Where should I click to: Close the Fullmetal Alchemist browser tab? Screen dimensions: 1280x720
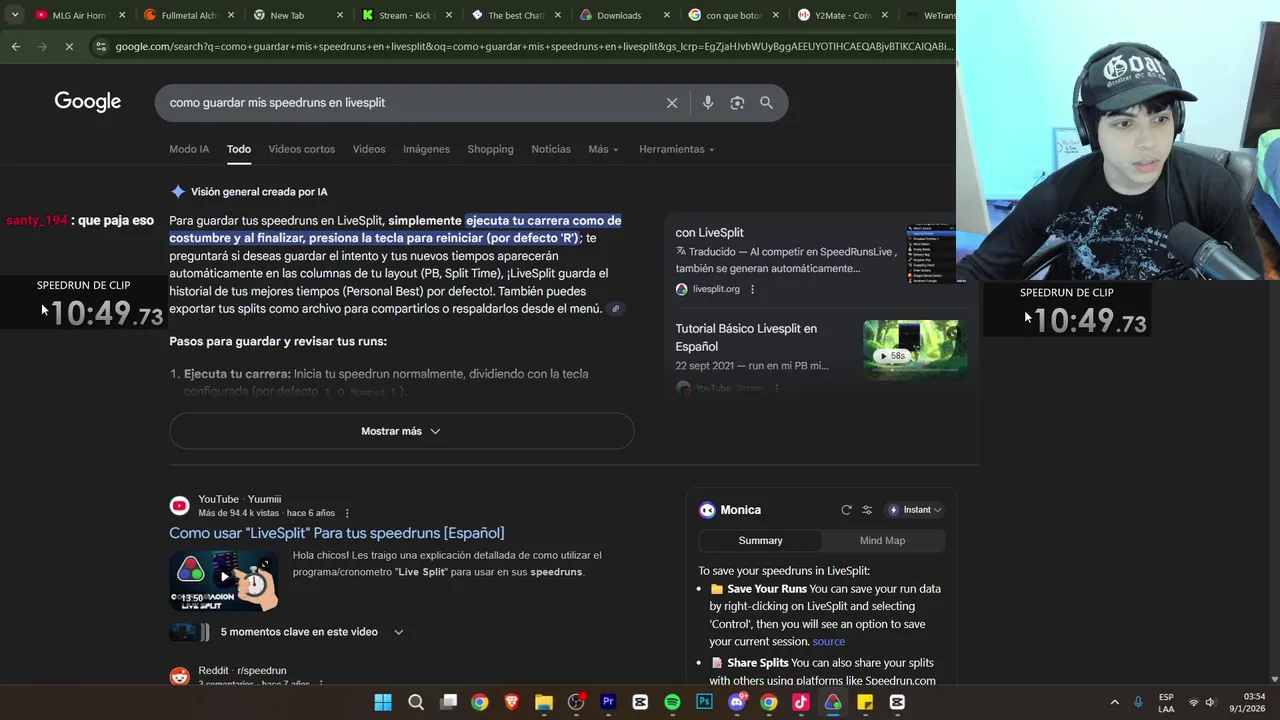coord(230,15)
